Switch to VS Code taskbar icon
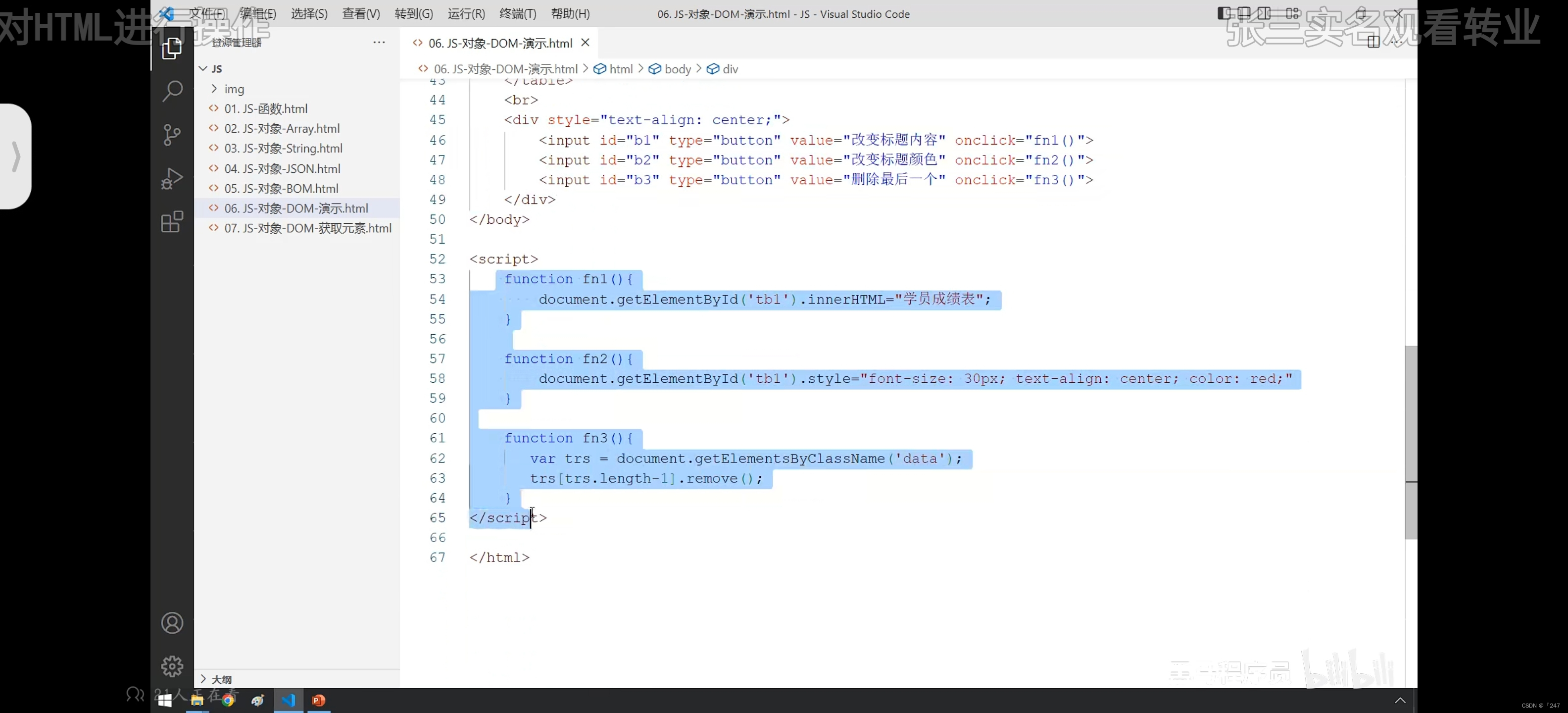This screenshot has height=713, width=1568. (x=289, y=700)
